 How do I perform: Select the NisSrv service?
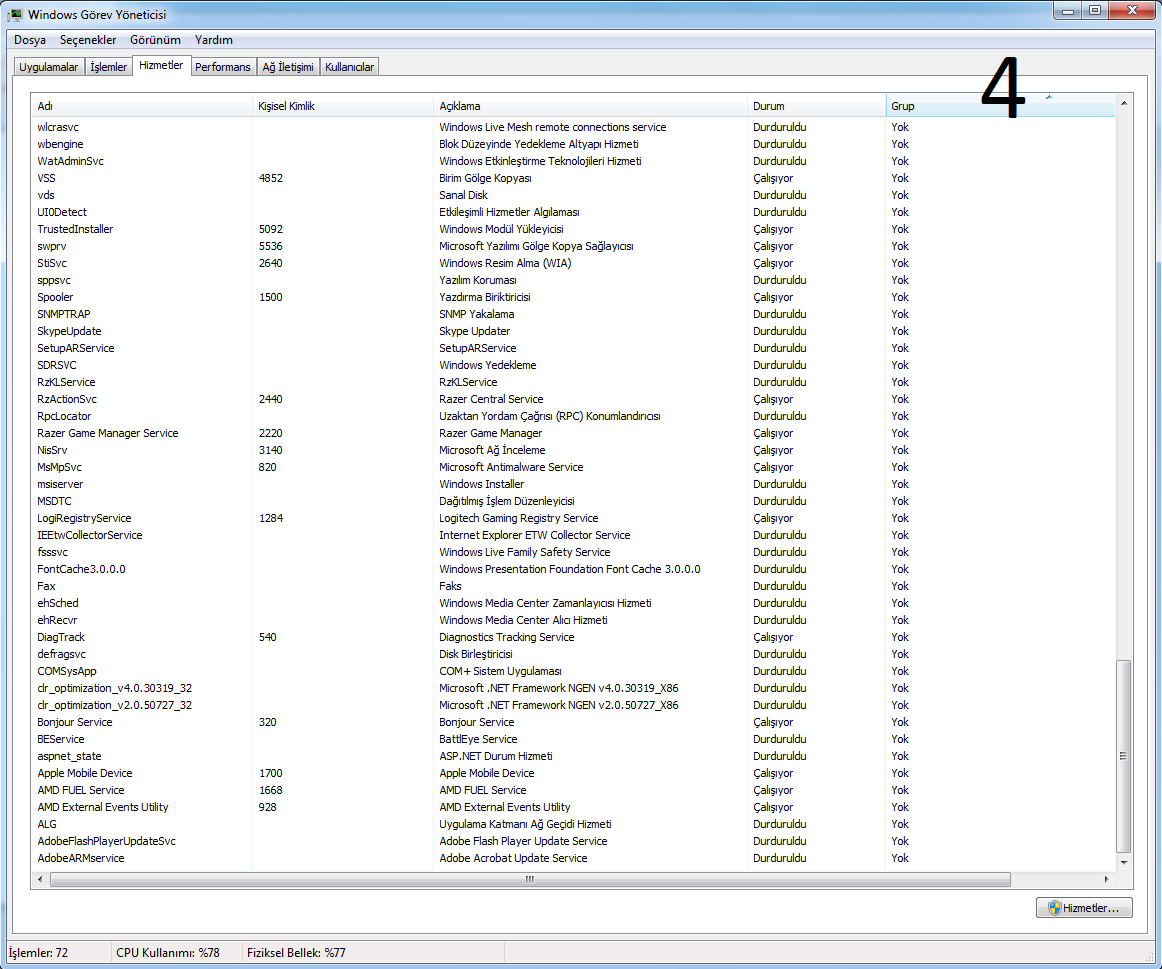click(52, 450)
